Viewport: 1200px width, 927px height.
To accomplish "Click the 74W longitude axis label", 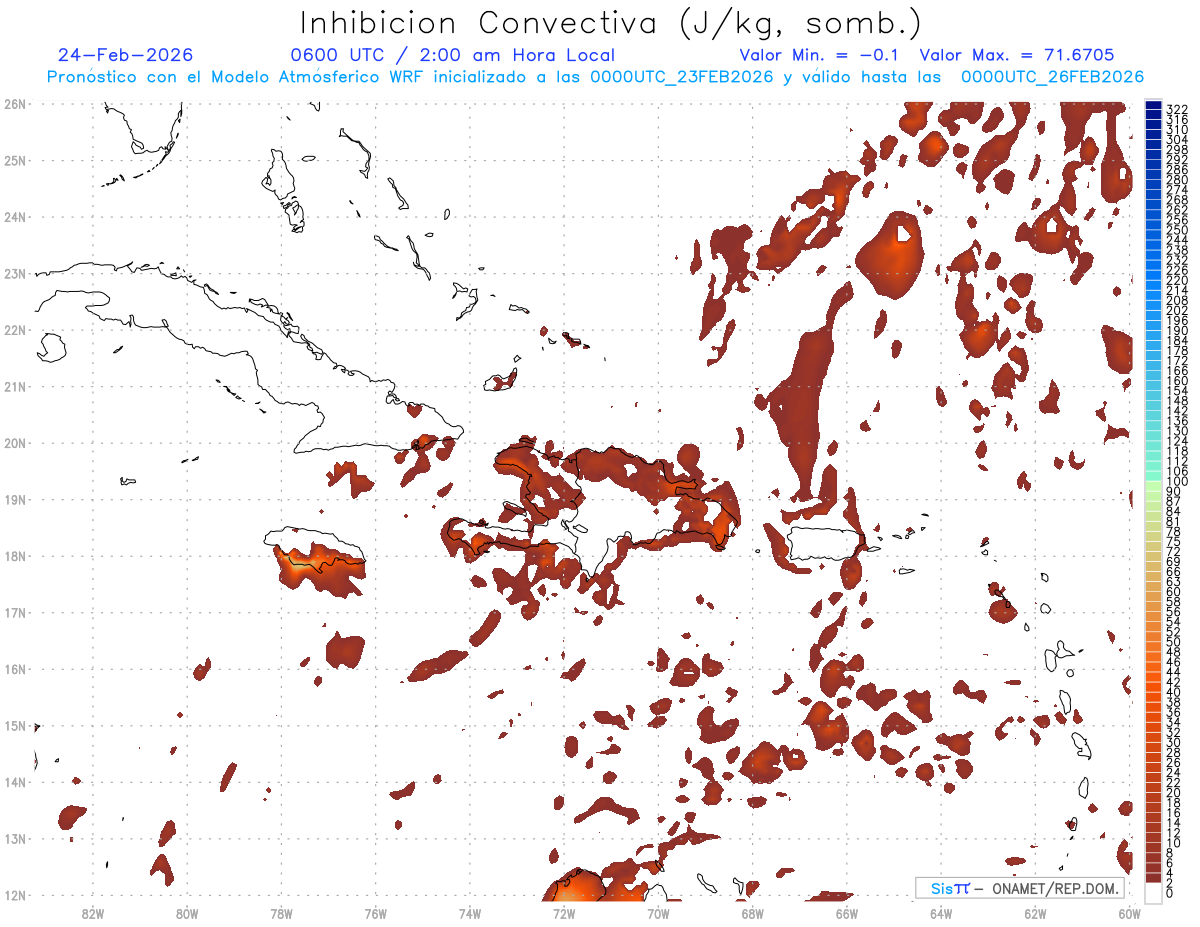I will [469, 913].
